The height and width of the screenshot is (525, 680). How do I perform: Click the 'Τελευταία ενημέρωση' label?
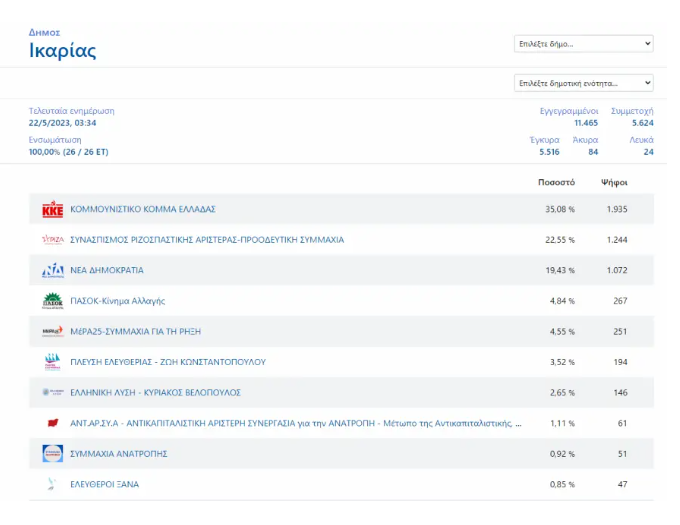72,111
